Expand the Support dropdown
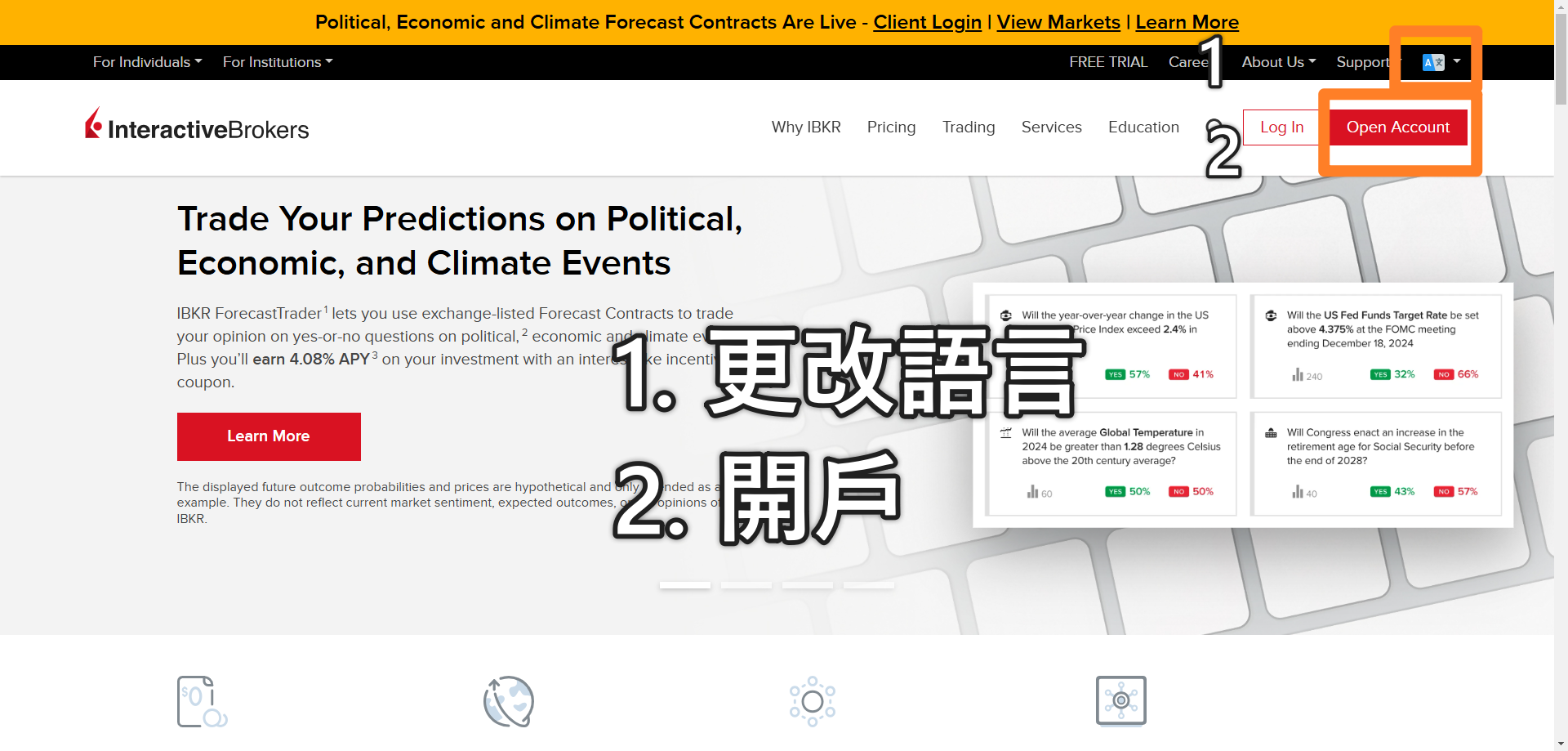 coord(1367,62)
